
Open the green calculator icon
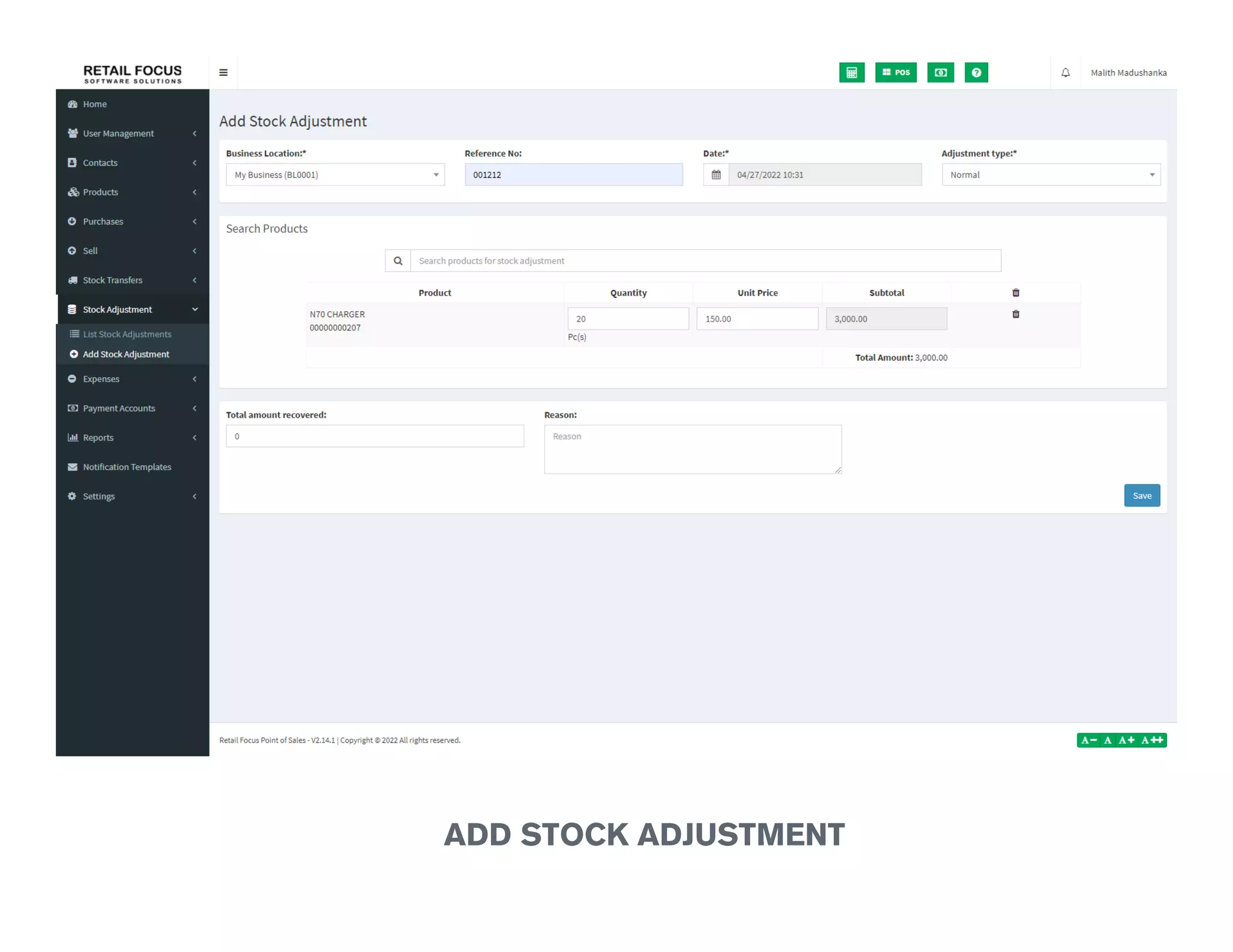click(851, 73)
